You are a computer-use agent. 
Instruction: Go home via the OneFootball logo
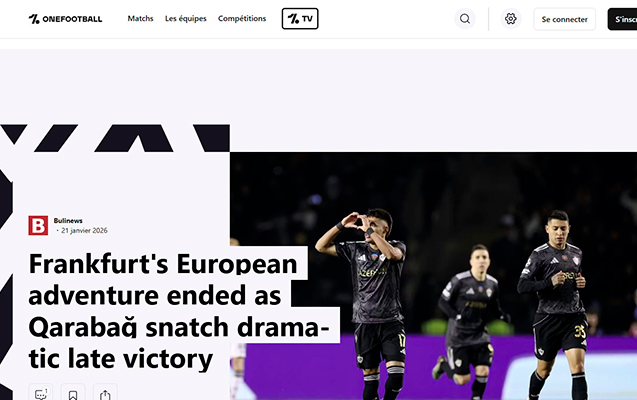pyautogui.click(x=65, y=19)
